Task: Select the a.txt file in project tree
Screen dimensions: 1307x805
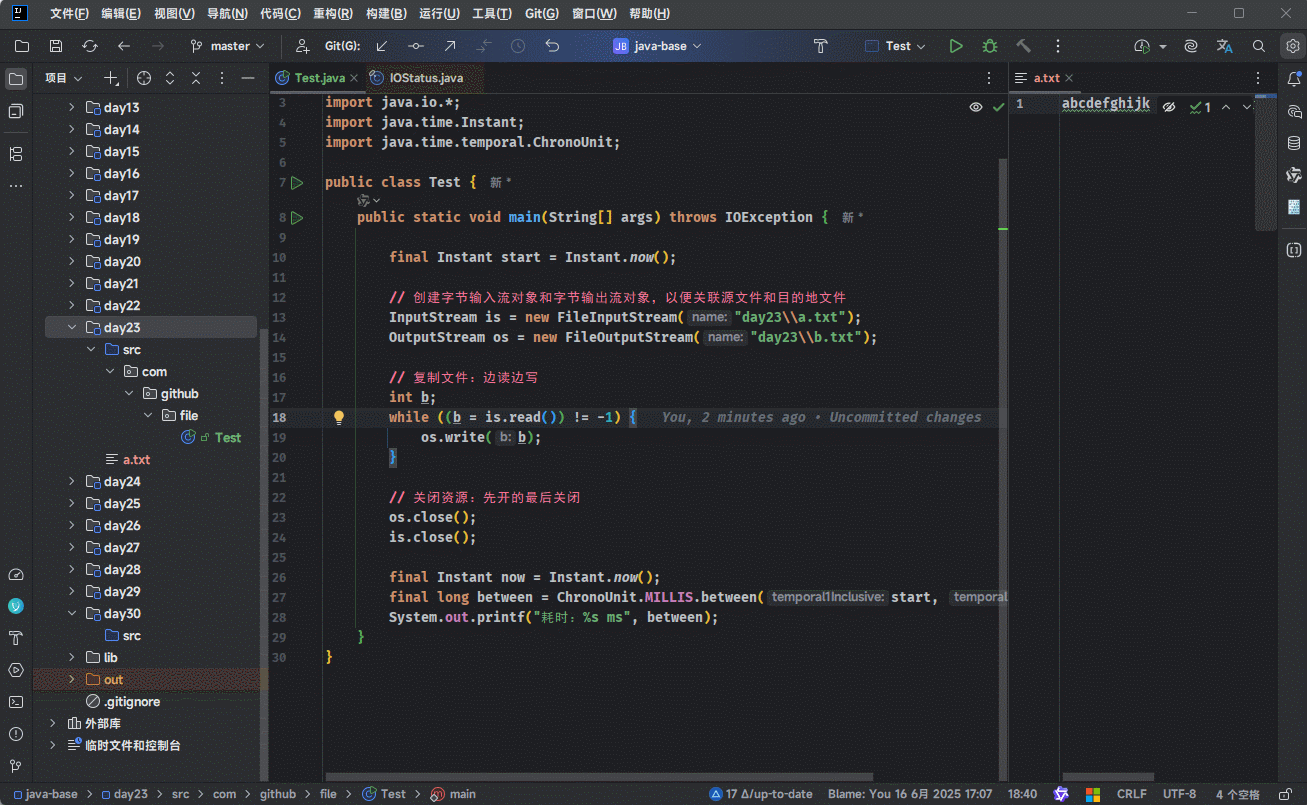Action: 136,460
